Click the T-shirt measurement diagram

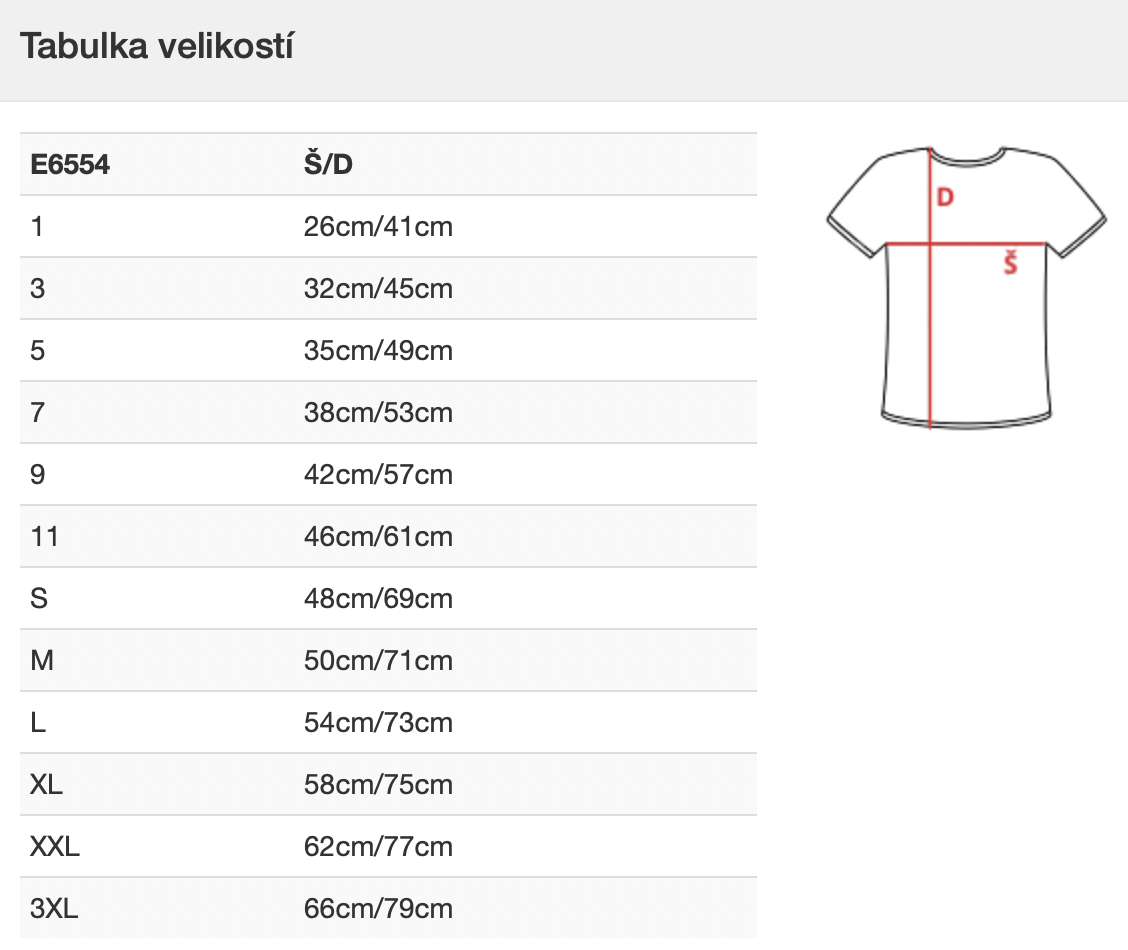point(966,288)
